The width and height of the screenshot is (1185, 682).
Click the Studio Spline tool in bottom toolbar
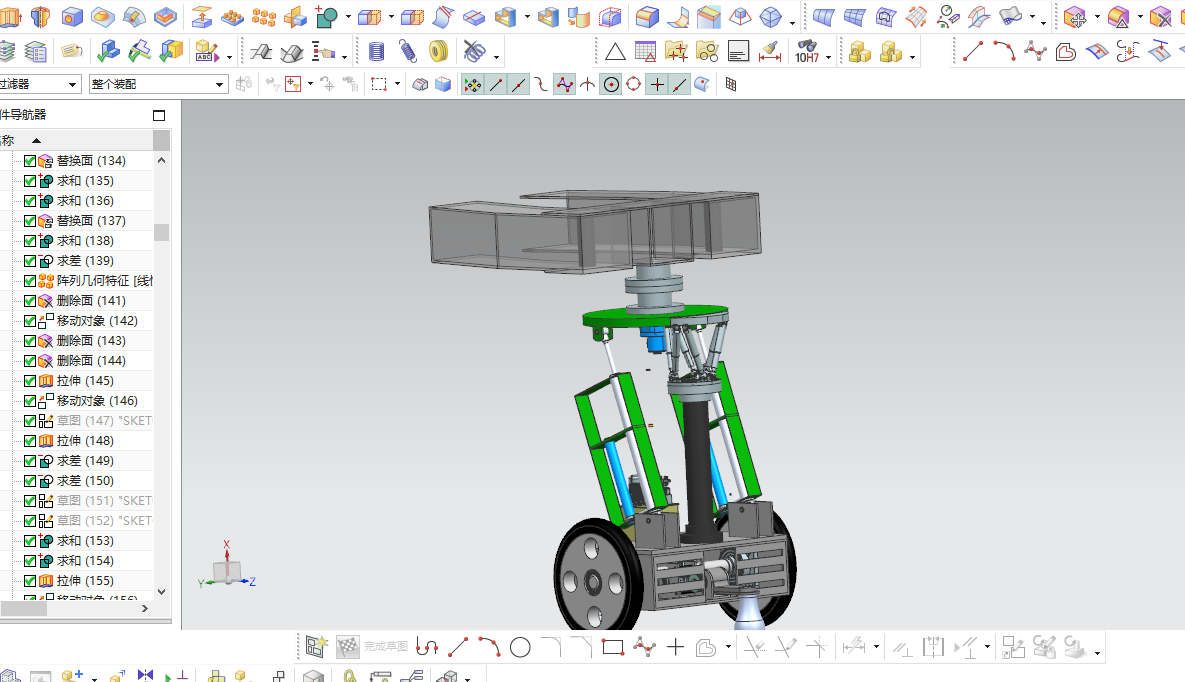(644, 647)
